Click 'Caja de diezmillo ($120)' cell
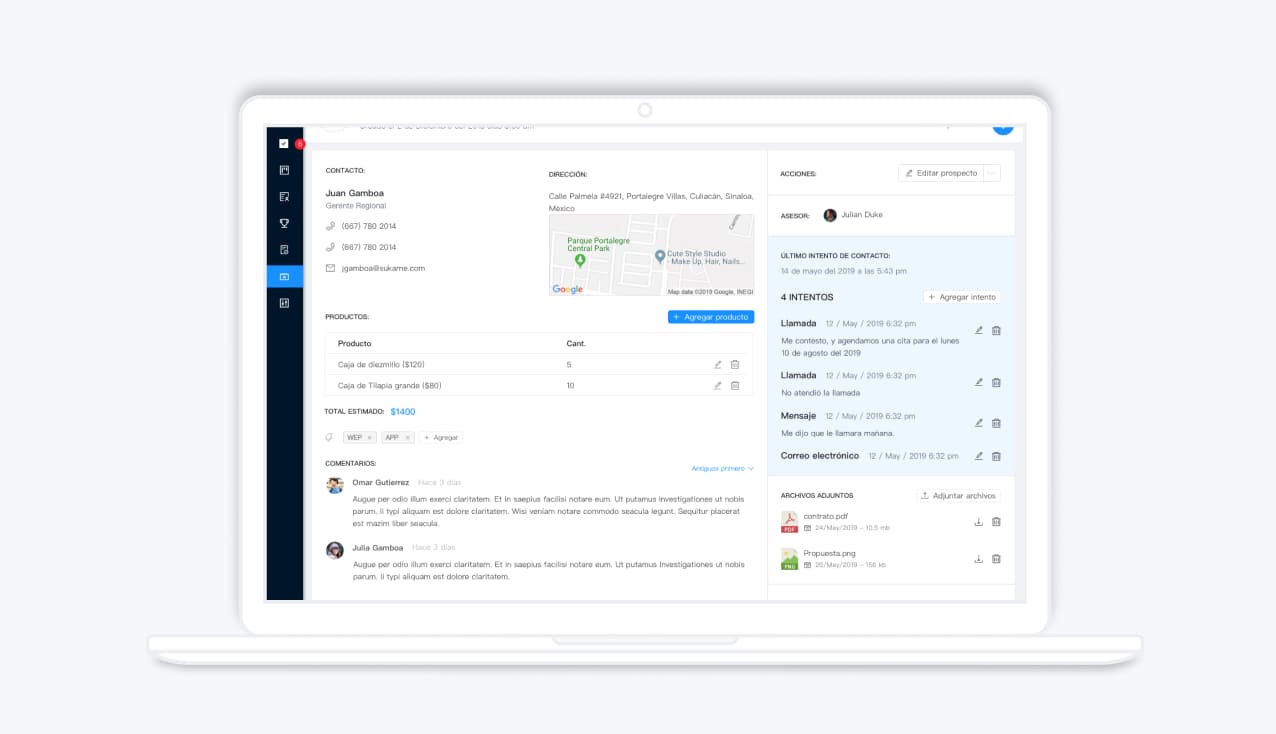This screenshot has height=734, width=1276. tap(381, 365)
